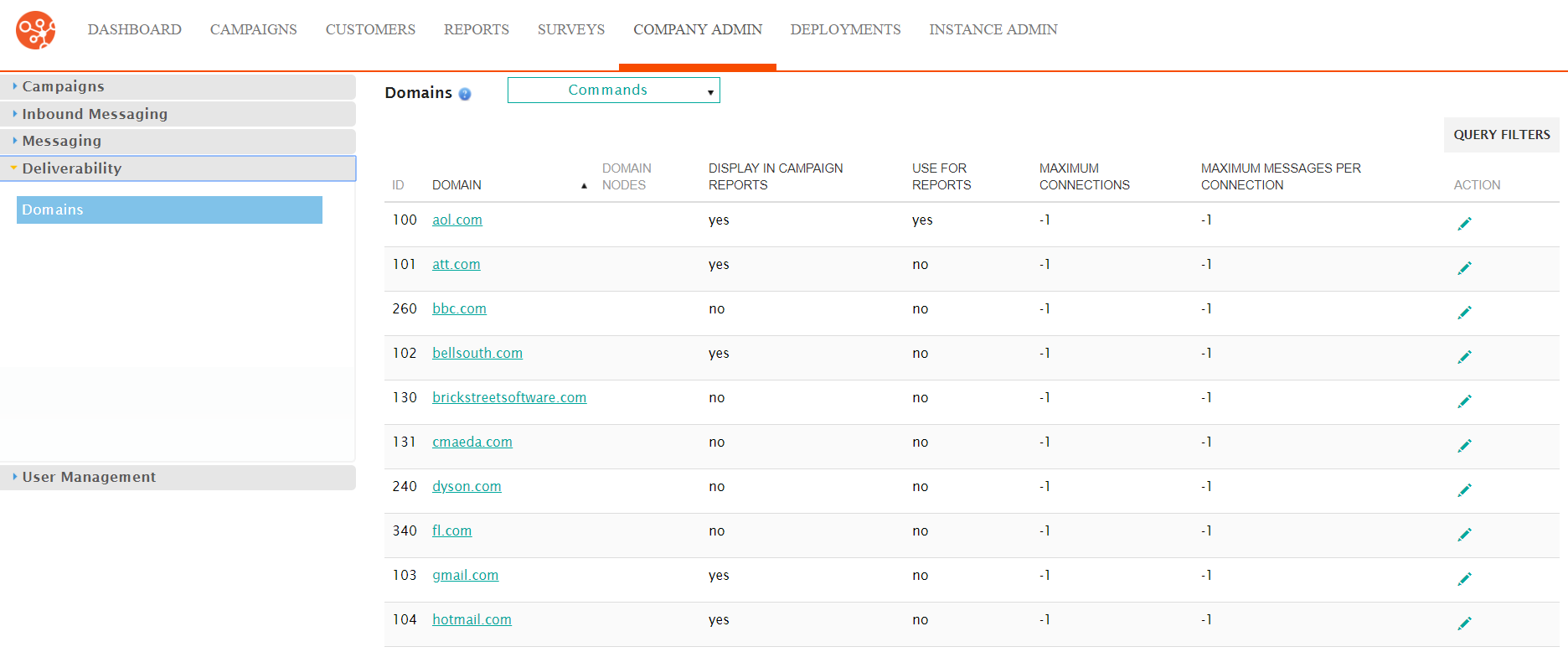Click 'yes' under Use For Reports for aol.com
The image size is (1568, 652).
pos(922,220)
